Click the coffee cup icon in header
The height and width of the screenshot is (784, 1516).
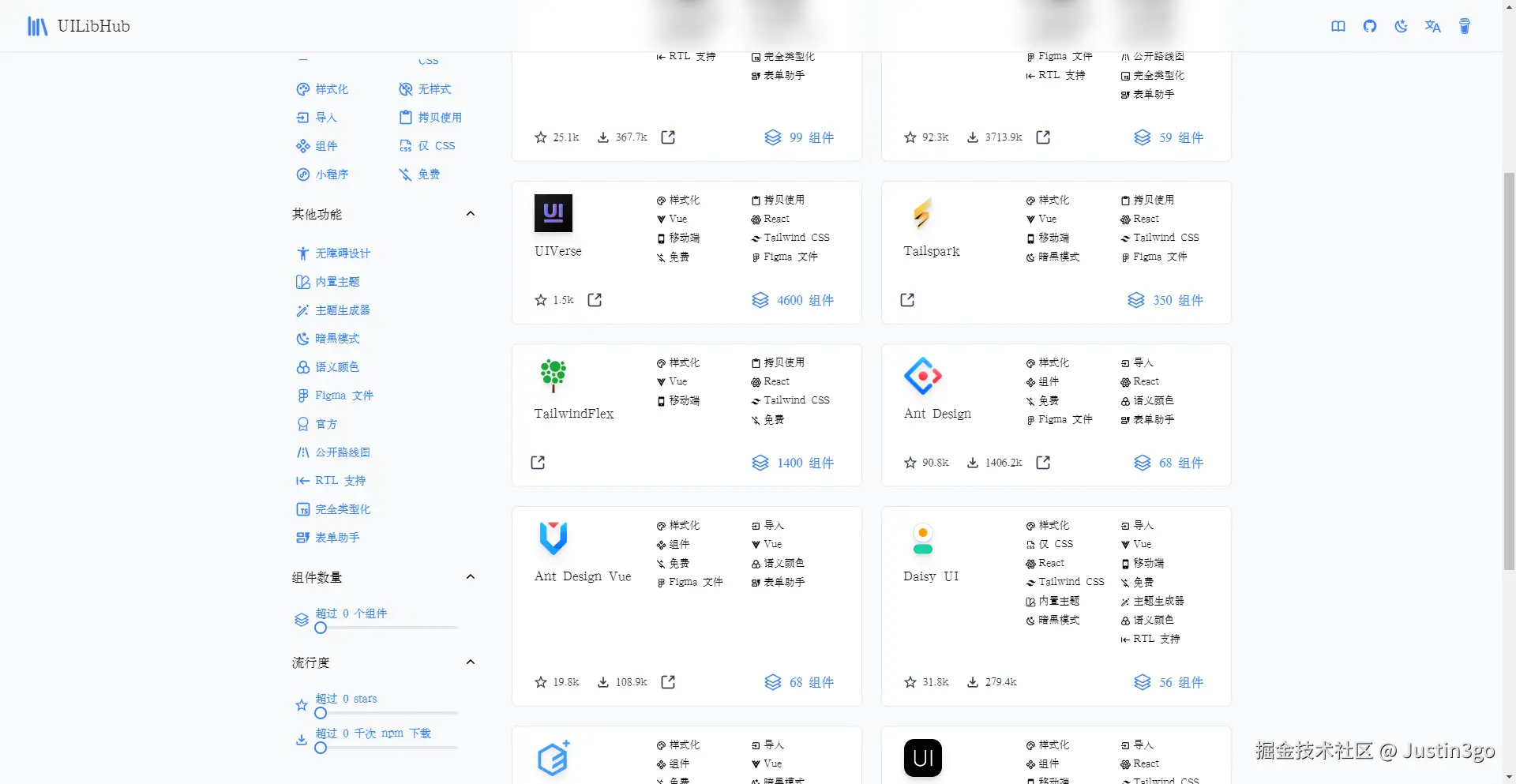[1465, 26]
